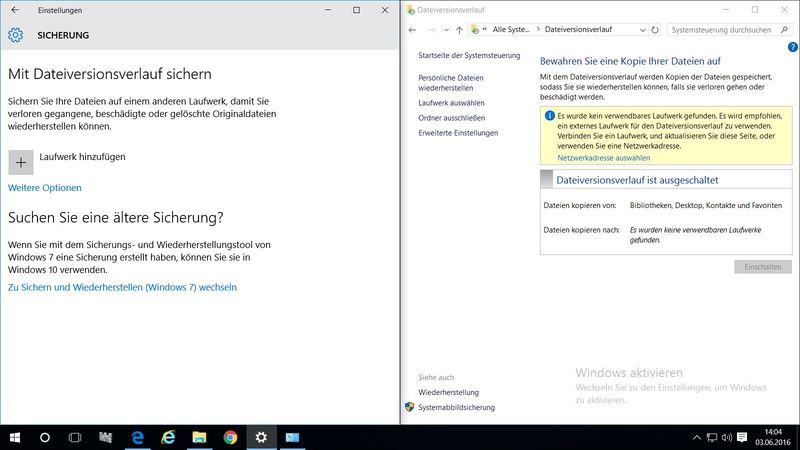Click the shield icon beside Systemabbildsicherung
Viewport: 800px width, 450px height.
click(409, 407)
